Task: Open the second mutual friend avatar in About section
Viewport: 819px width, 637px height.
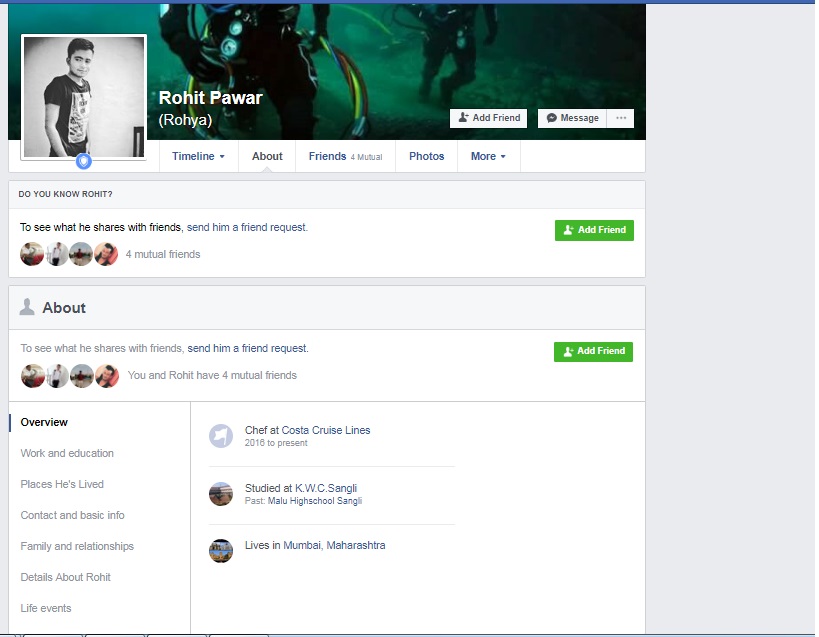Action: coord(57,375)
